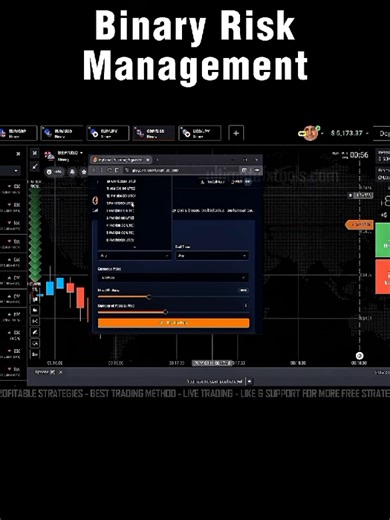This screenshot has height=520, width=390.
Task: Switch to the fourth asset tab
Action: pos(154,133)
